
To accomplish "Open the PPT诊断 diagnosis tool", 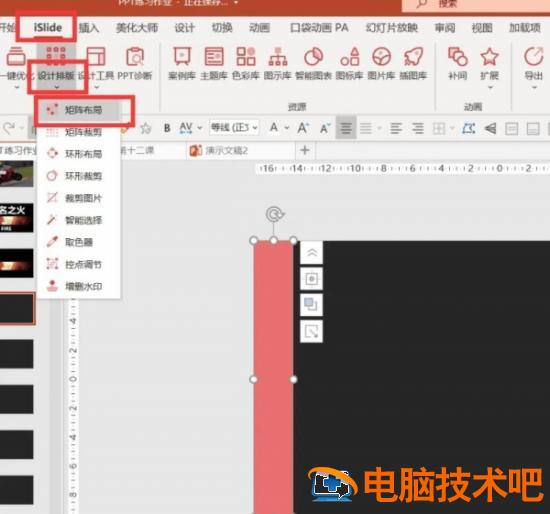I will 135,64.
